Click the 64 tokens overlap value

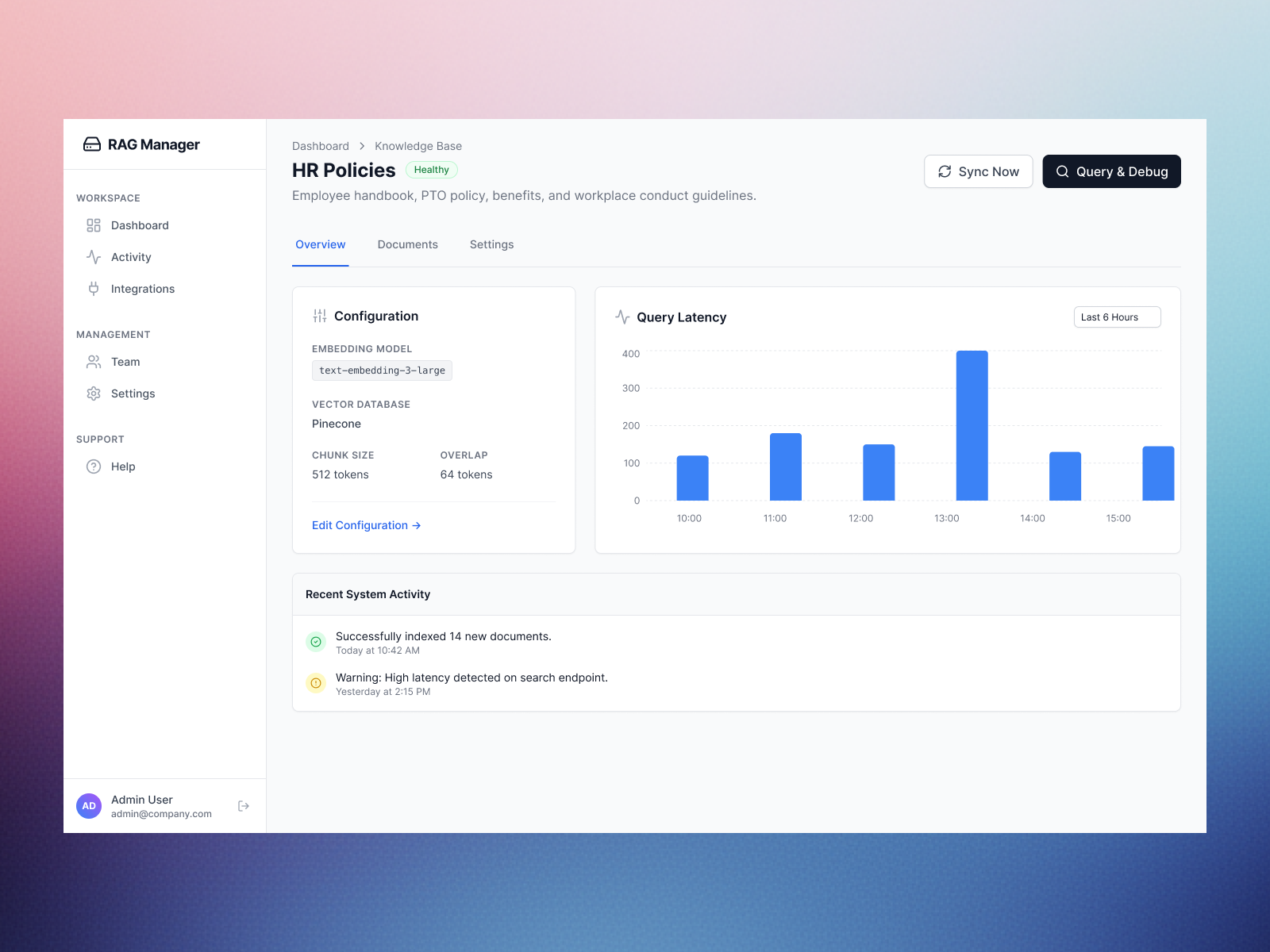467,474
